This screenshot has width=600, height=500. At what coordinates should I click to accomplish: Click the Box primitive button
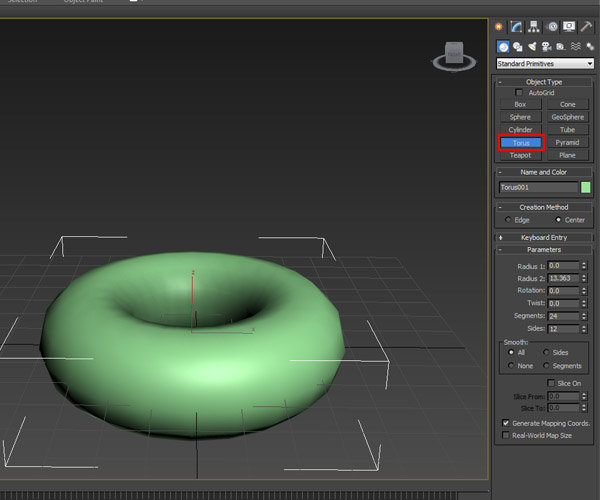point(520,104)
